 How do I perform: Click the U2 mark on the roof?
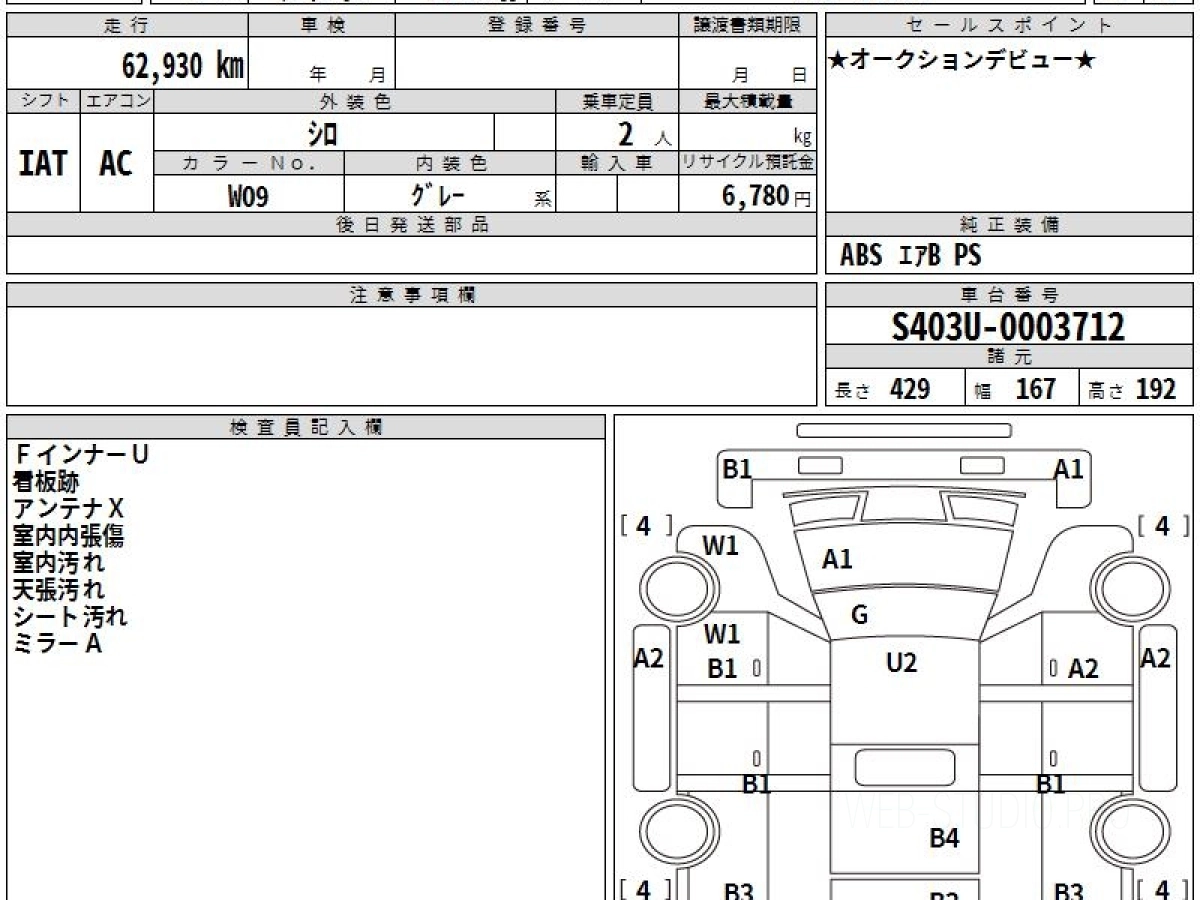902,662
